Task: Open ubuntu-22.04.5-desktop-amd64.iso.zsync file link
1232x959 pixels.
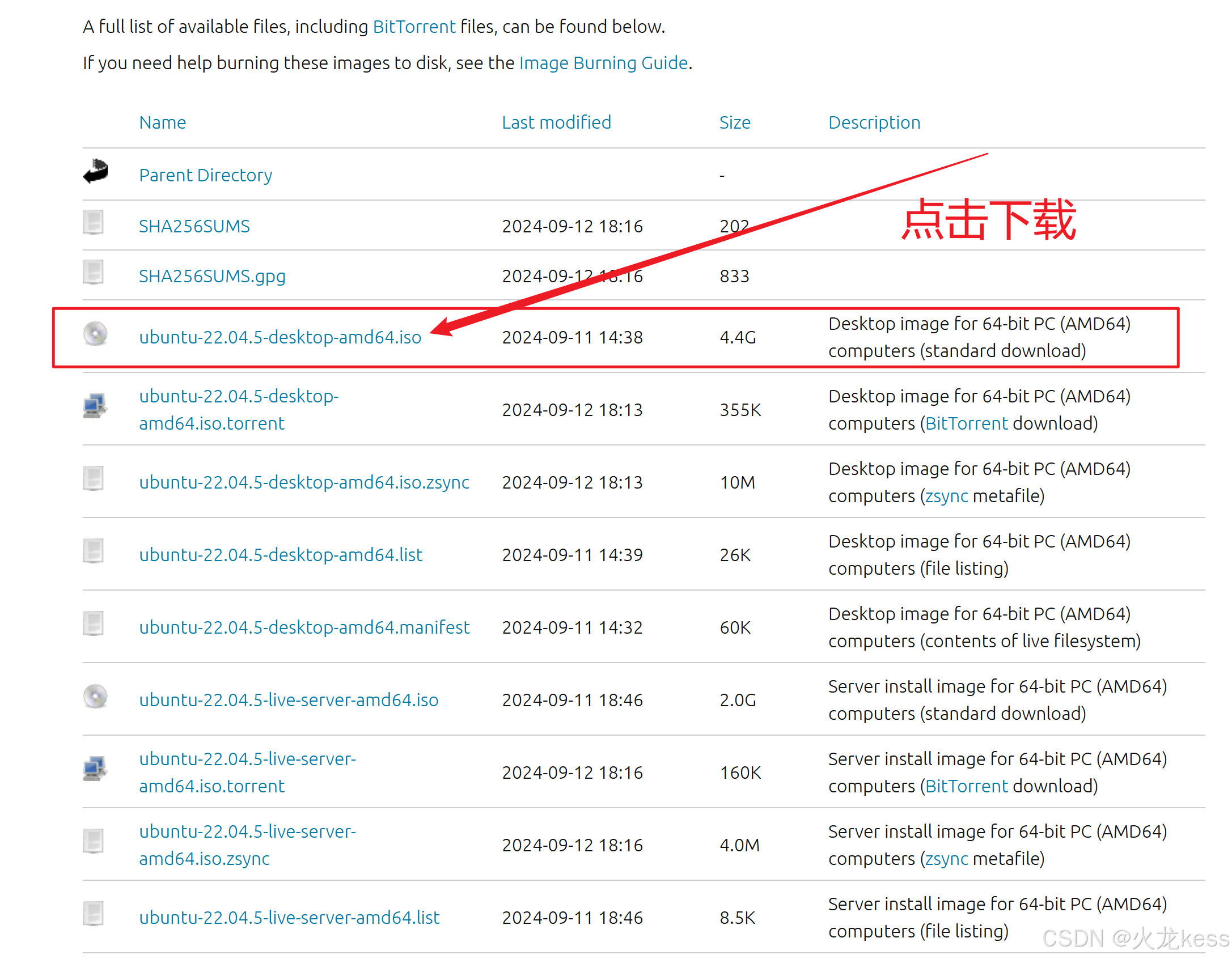Action: (x=304, y=482)
